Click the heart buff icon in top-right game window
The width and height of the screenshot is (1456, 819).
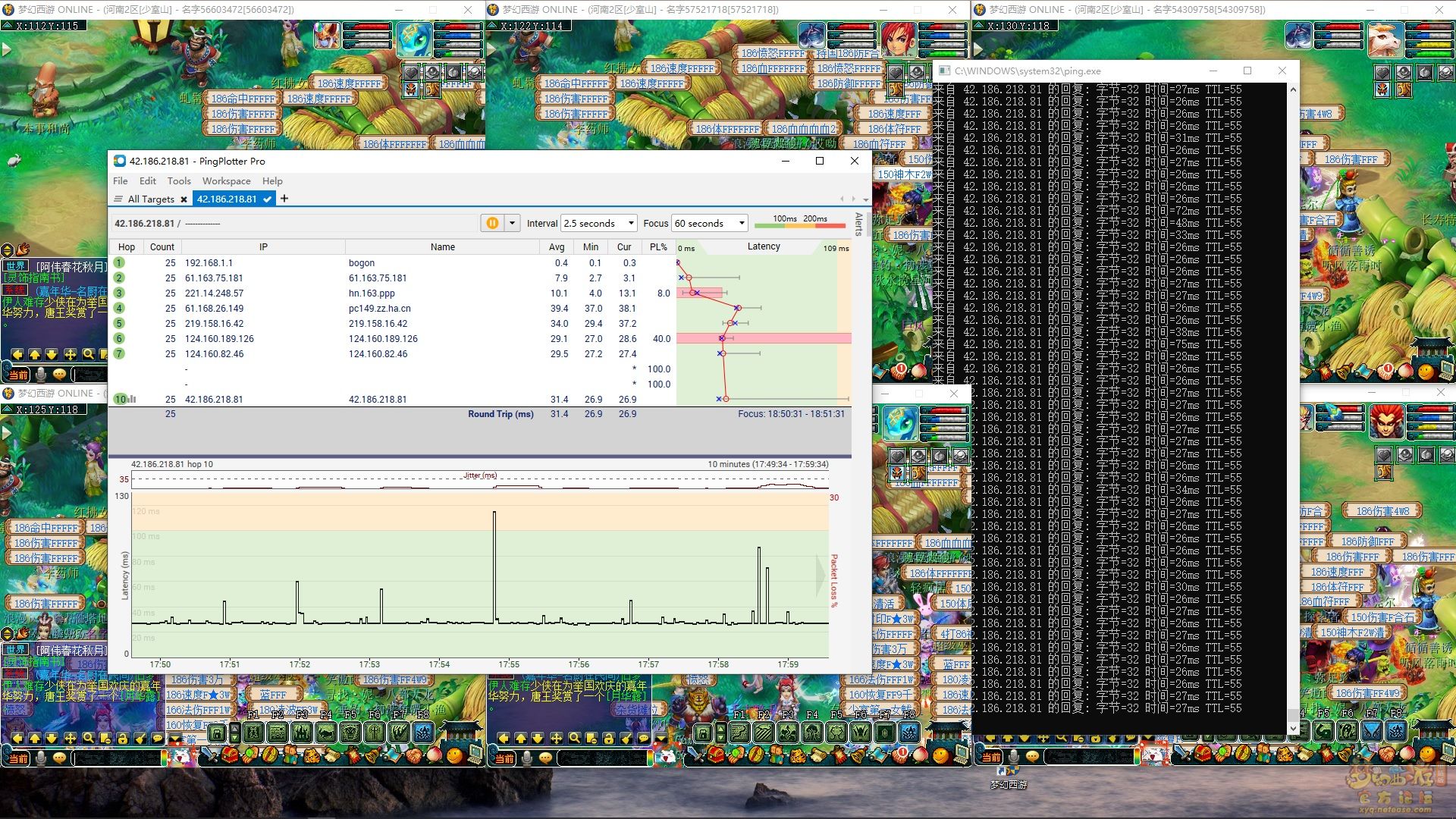tap(1382, 72)
